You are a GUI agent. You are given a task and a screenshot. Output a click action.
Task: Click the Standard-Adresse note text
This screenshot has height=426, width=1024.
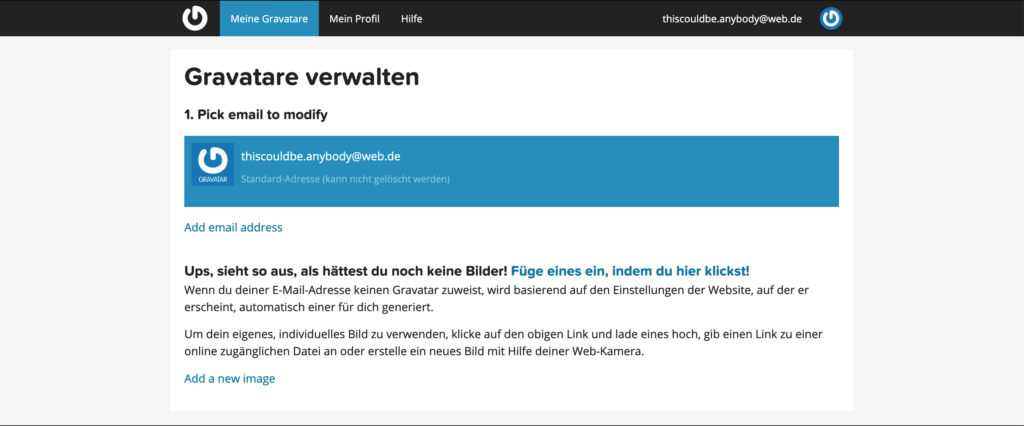[x=345, y=178]
